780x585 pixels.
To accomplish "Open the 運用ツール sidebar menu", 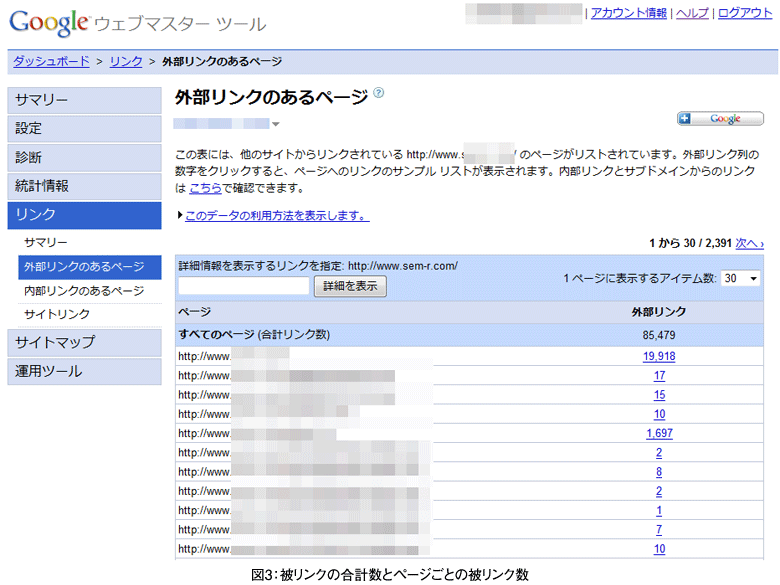I will click(85, 371).
